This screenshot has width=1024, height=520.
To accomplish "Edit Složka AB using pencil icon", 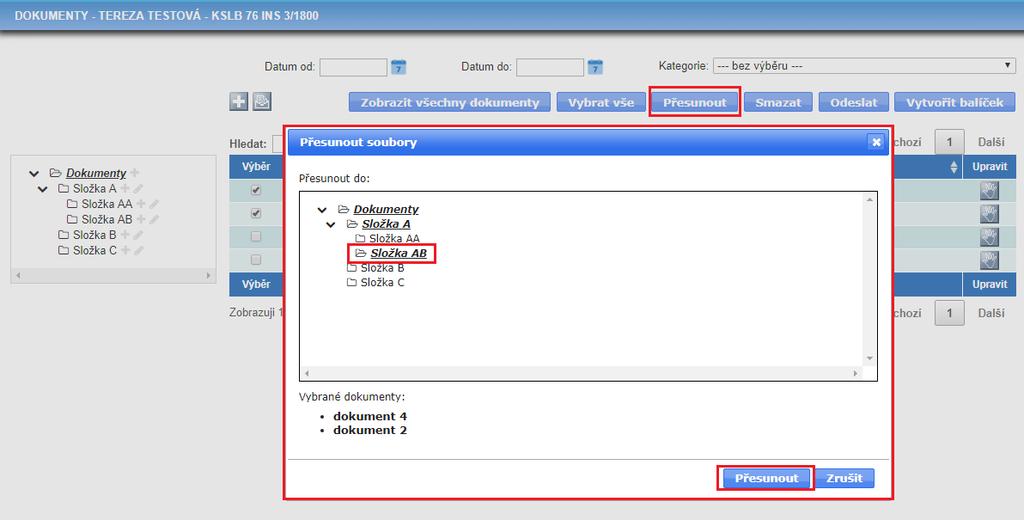I will pyautogui.click(x=153, y=219).
